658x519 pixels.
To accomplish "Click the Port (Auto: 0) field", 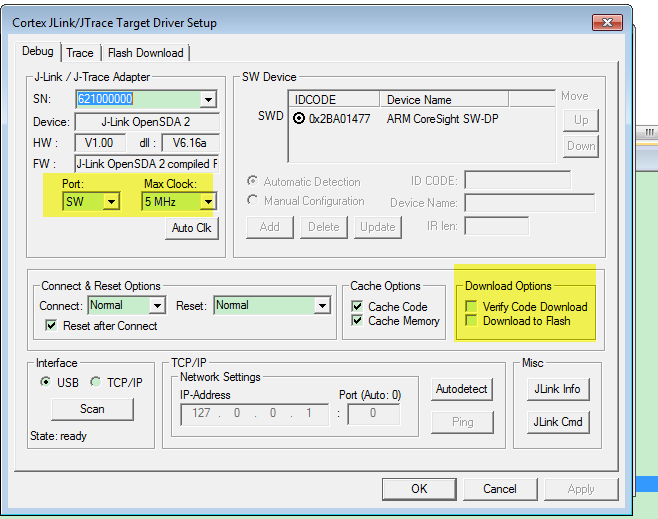I will [373, 414].
